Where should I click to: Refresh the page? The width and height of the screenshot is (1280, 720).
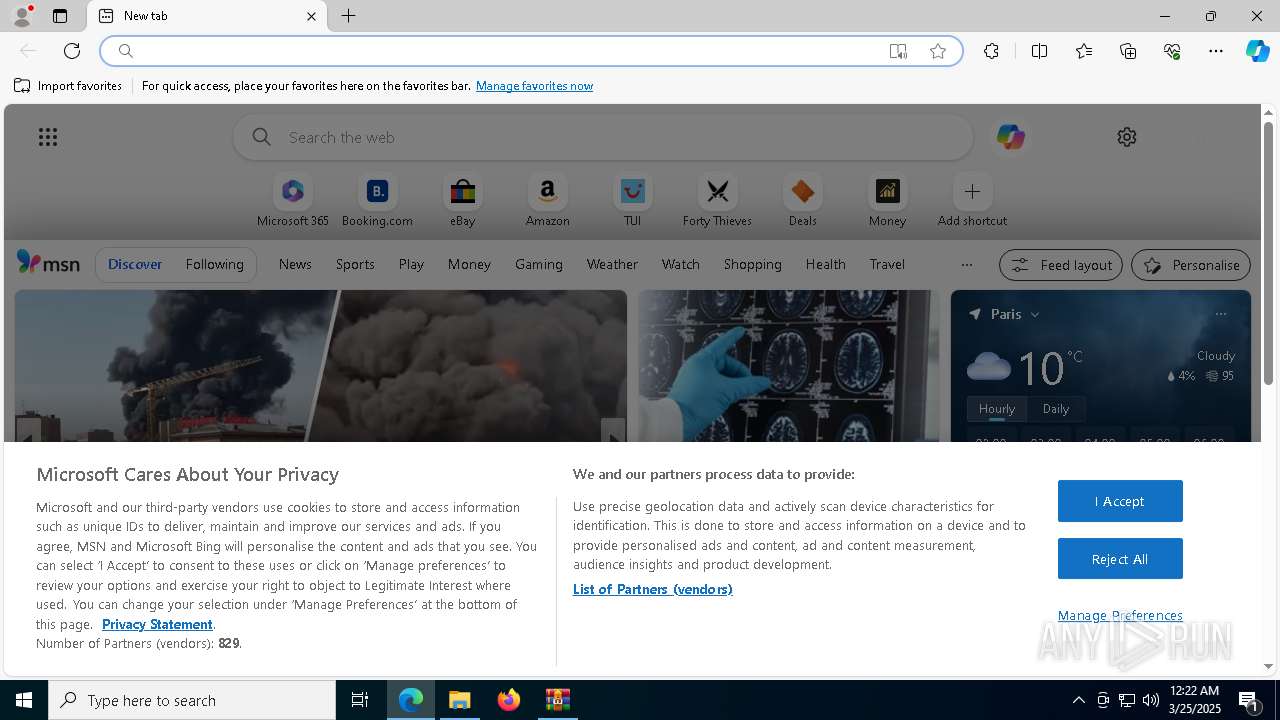[x=72, y=51]
